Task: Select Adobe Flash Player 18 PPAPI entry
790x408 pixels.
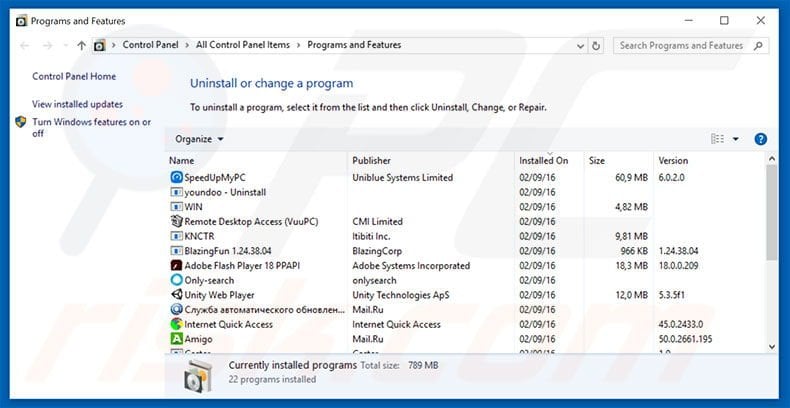Action: coord(242,265)
